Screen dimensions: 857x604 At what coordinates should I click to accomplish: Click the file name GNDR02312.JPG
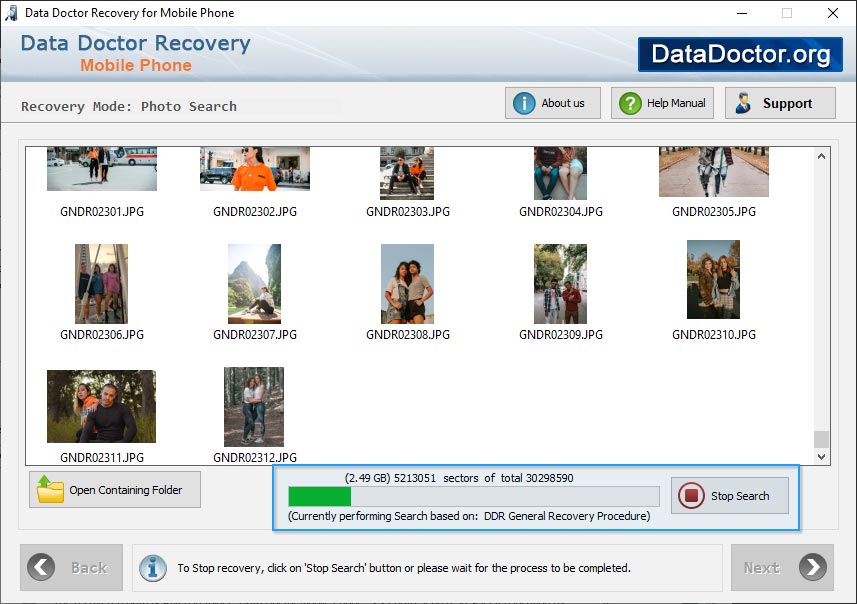(255, 458)
